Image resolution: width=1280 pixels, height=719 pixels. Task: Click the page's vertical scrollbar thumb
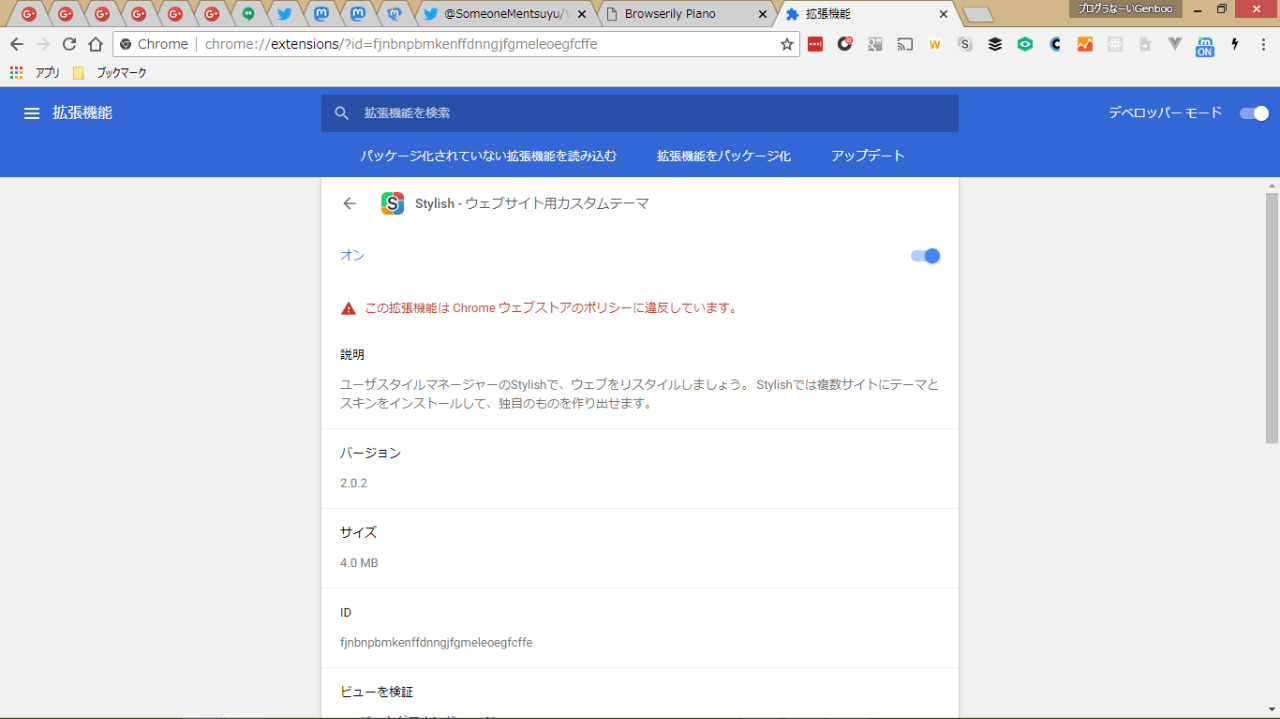coord(1272,315)
